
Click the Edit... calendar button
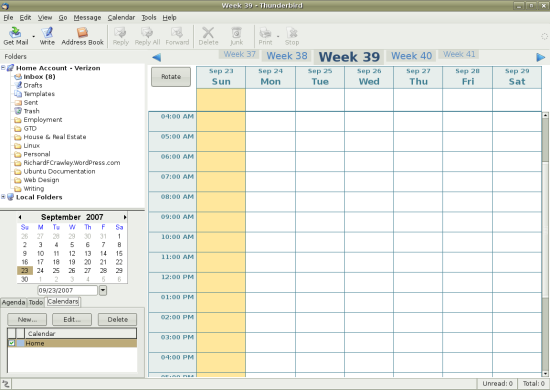(x=72, y=320)
